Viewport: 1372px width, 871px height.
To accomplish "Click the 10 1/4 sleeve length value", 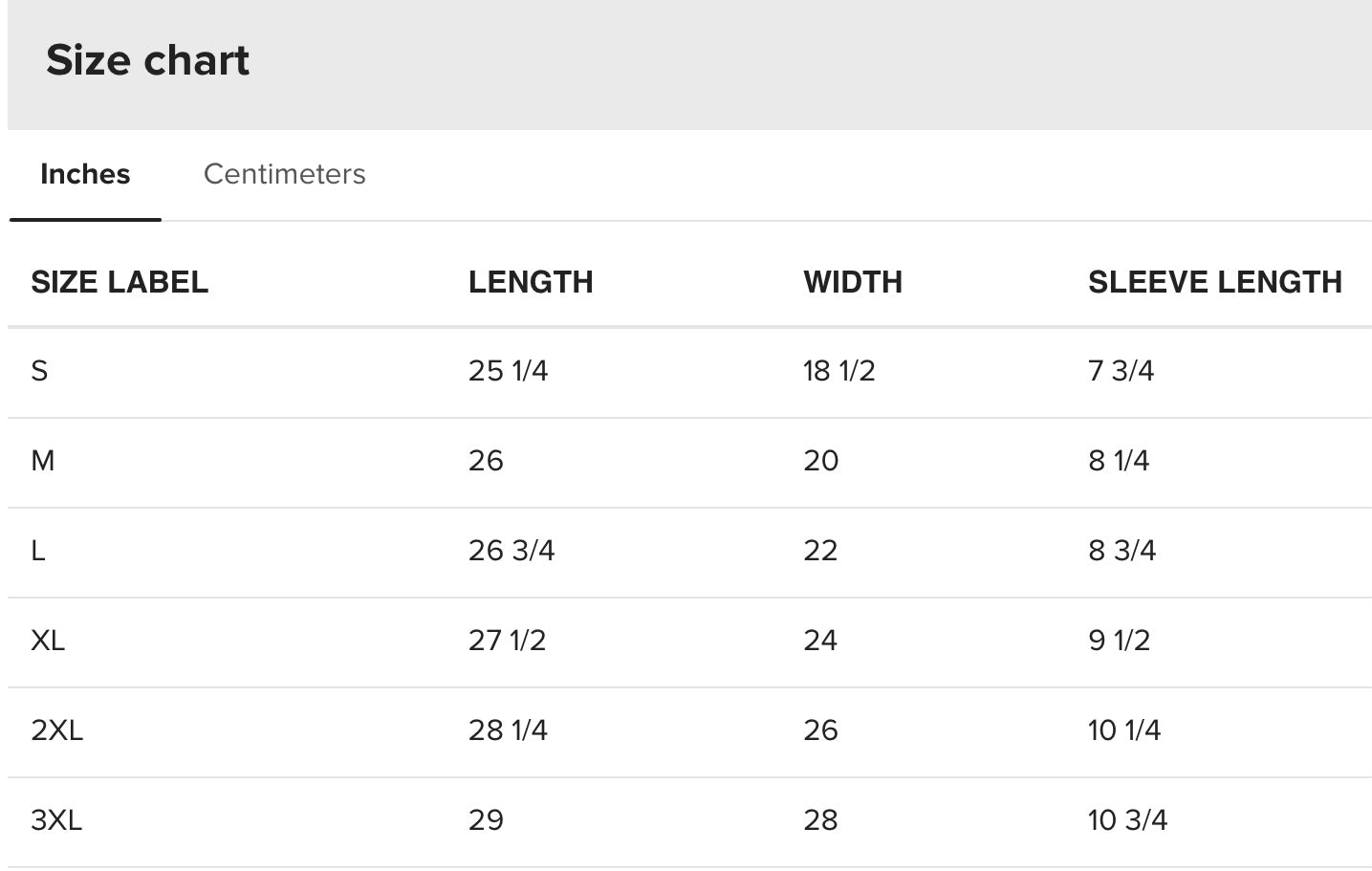I will click(x=1124, y=730).
